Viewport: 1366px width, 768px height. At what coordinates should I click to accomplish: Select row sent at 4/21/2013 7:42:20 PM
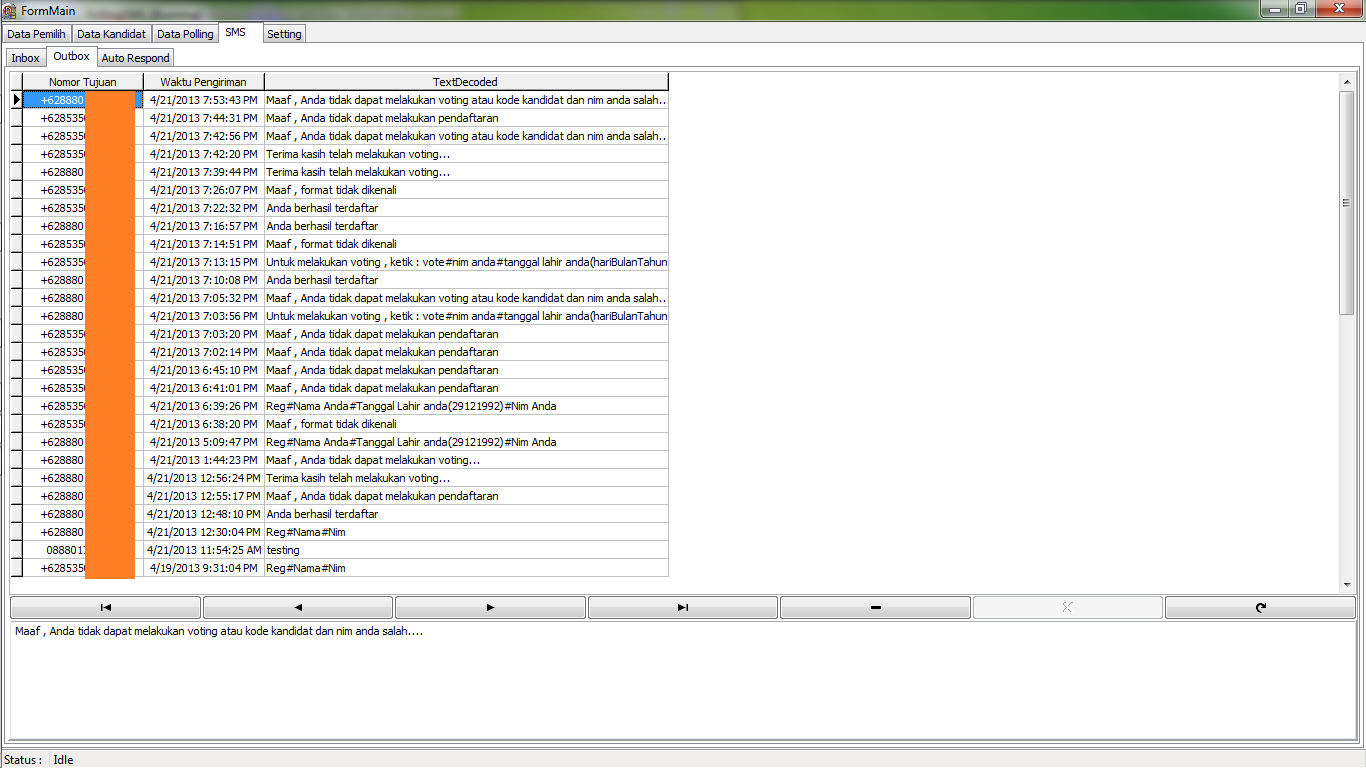click(x=340, y=154)
